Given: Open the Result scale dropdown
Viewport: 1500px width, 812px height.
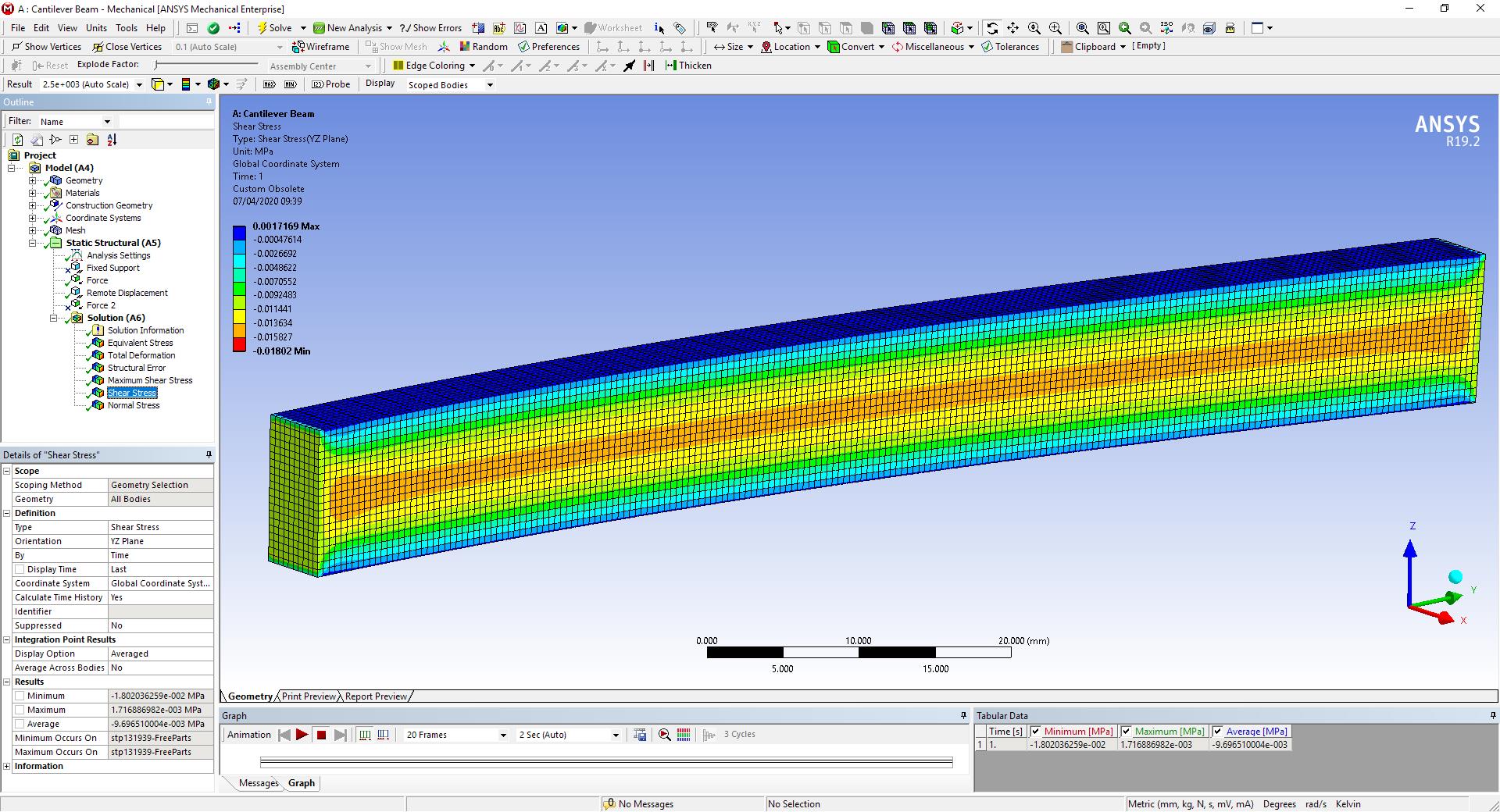Looking at the screenshot, I should pyautogui.click(x=140, y=84).
